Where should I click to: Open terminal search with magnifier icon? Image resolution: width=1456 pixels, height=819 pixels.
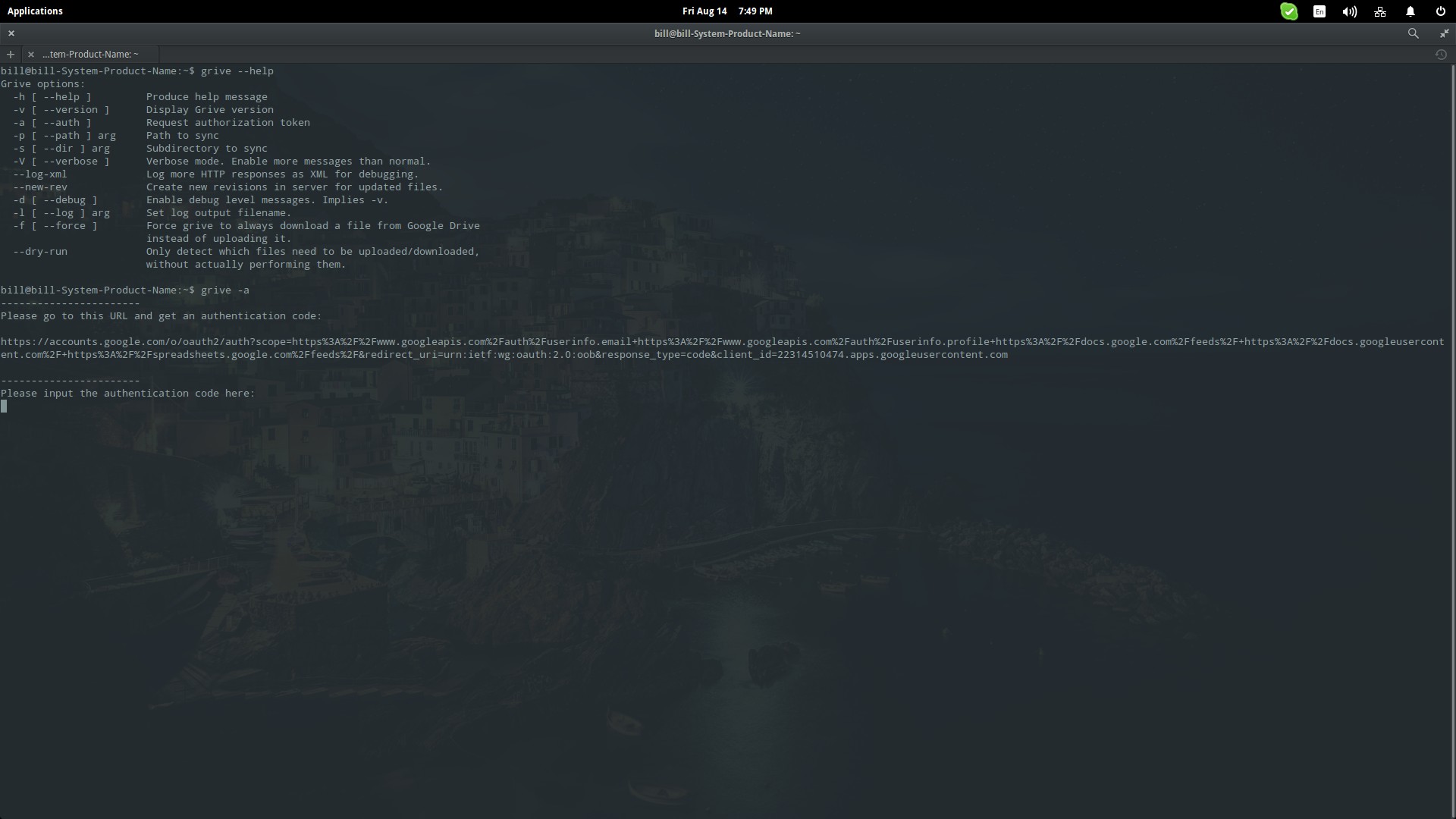coord(1414,33)
